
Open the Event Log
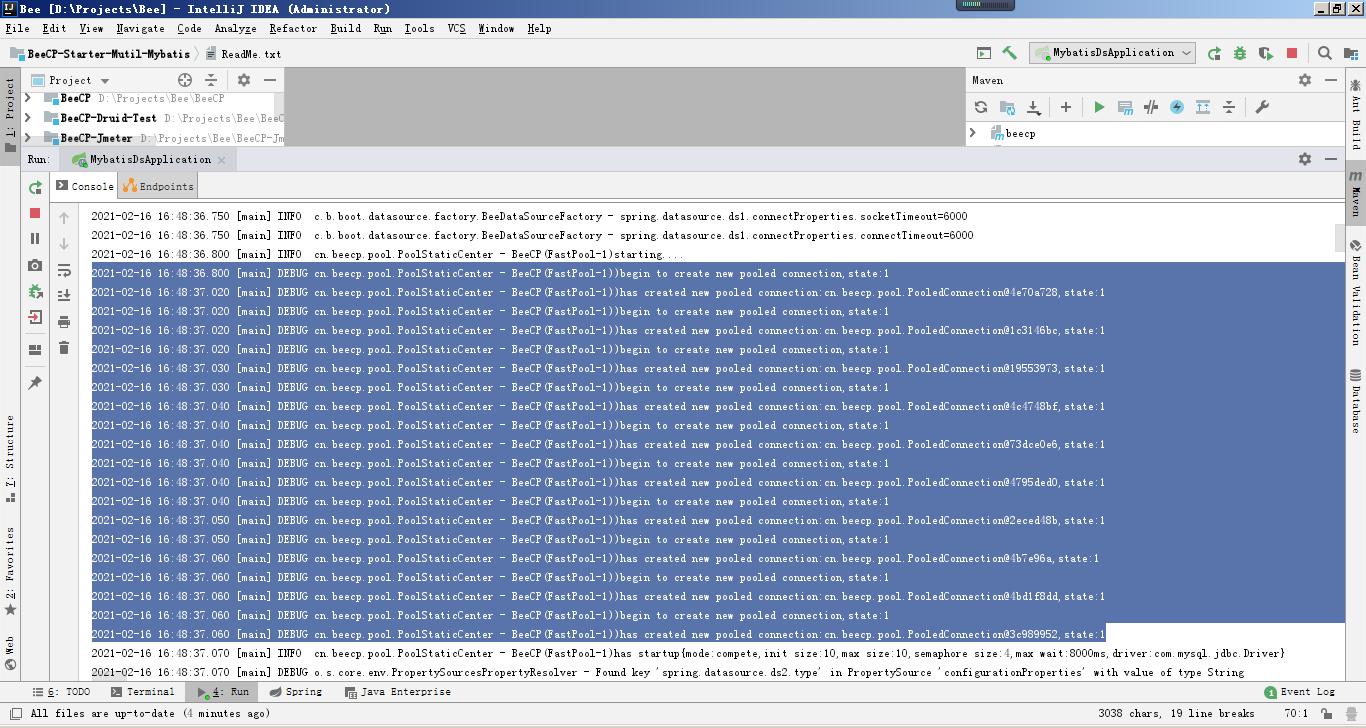1300,692
